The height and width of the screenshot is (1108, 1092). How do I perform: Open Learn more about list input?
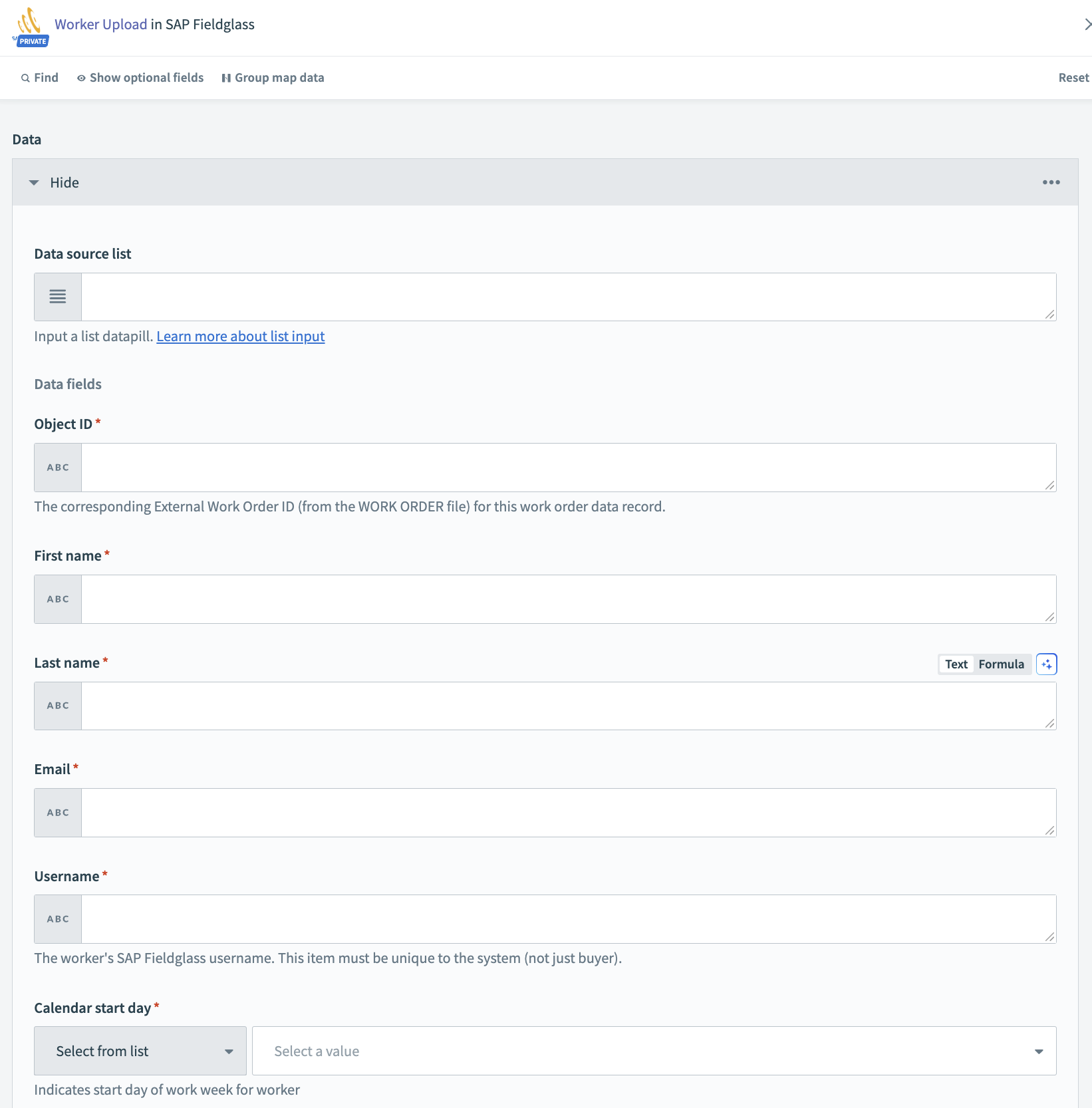[240, 336]
